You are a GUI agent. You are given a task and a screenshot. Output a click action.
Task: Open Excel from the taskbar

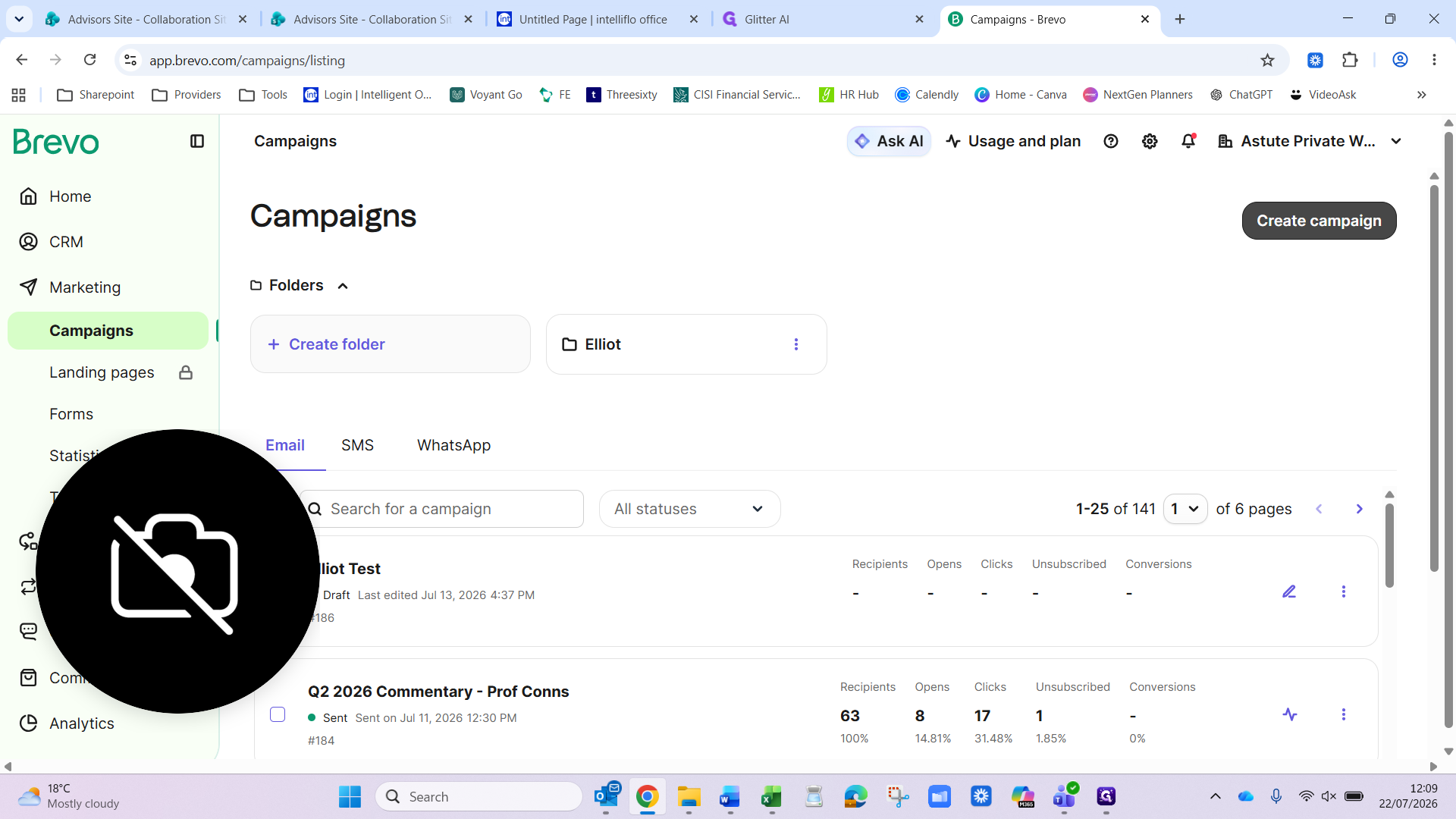coord(771,797)
